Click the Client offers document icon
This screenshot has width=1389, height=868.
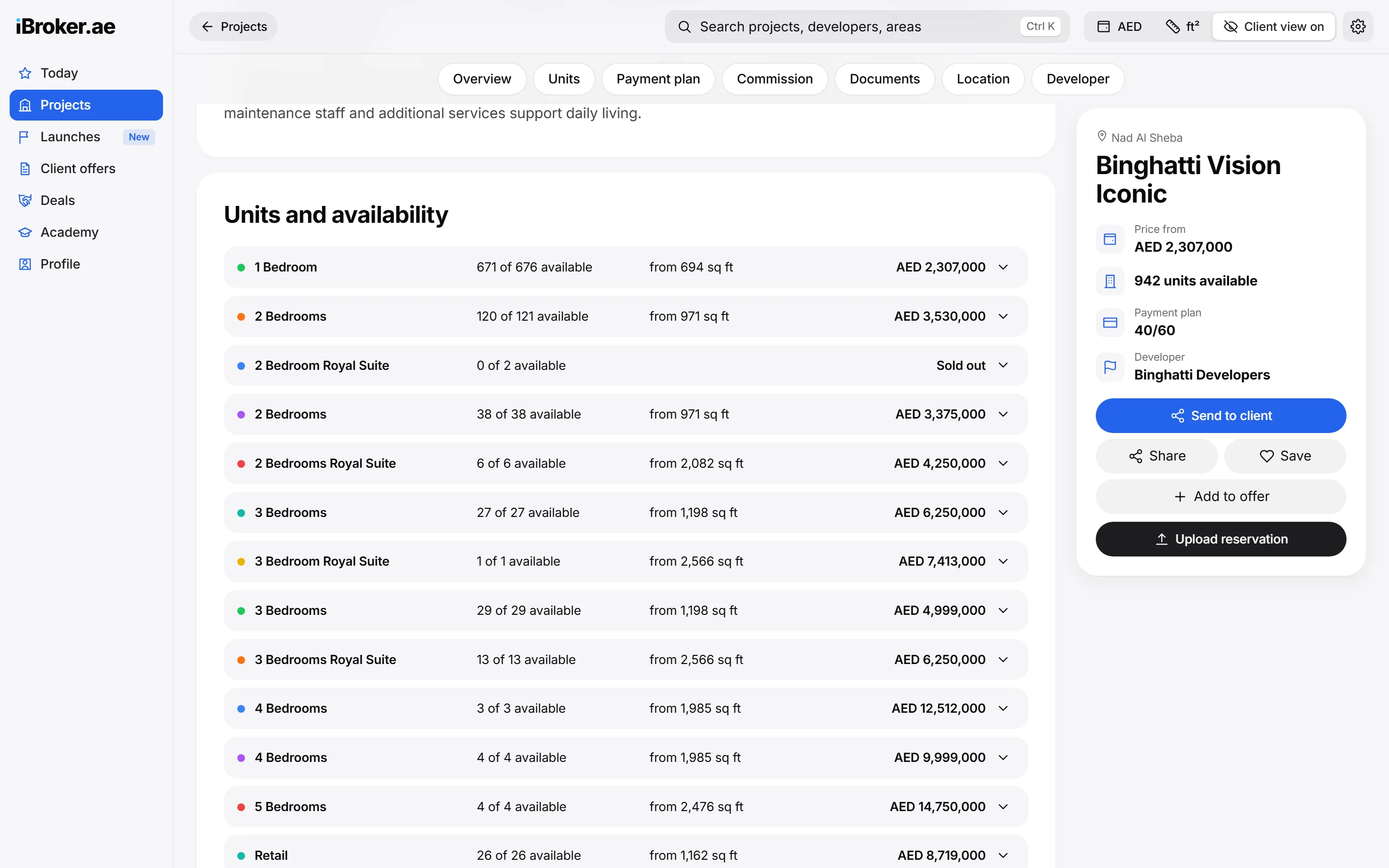click(x=25, y=169)
